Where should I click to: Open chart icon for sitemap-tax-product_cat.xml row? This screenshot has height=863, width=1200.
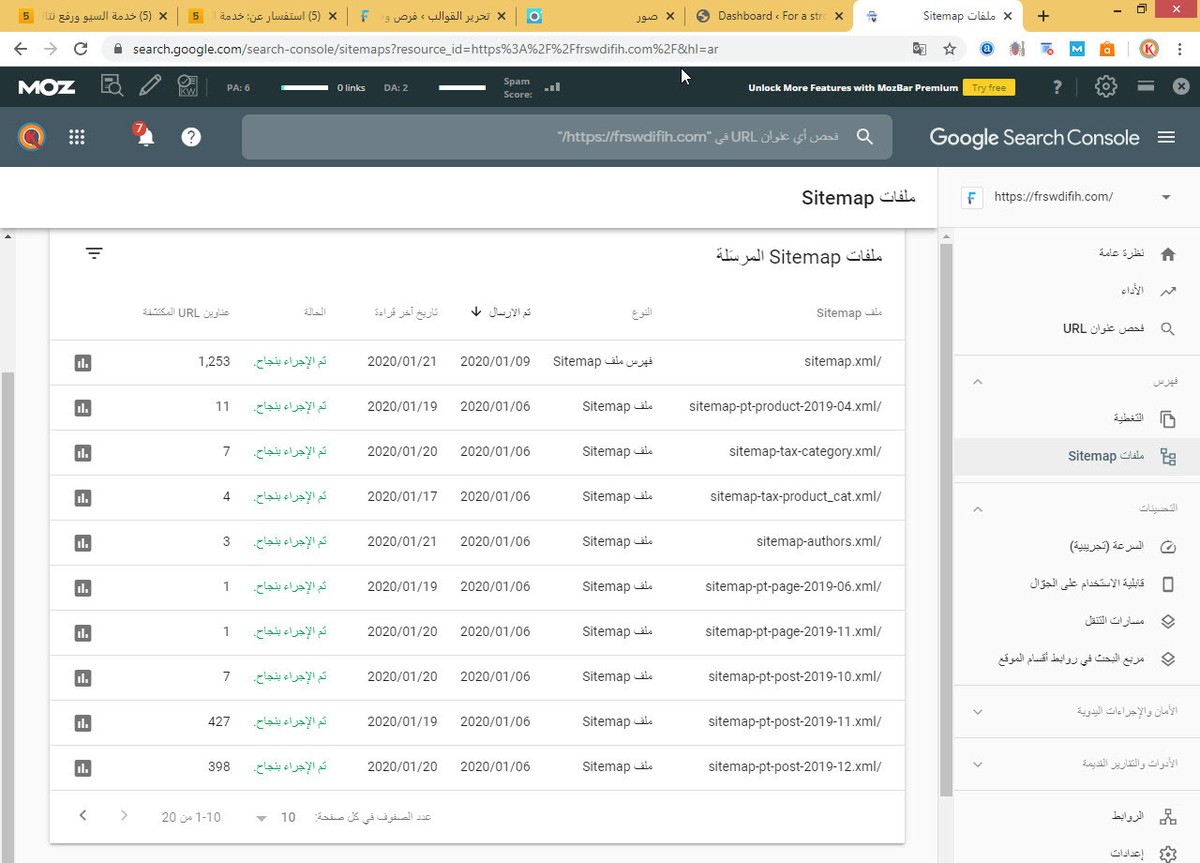pos(83,497)
